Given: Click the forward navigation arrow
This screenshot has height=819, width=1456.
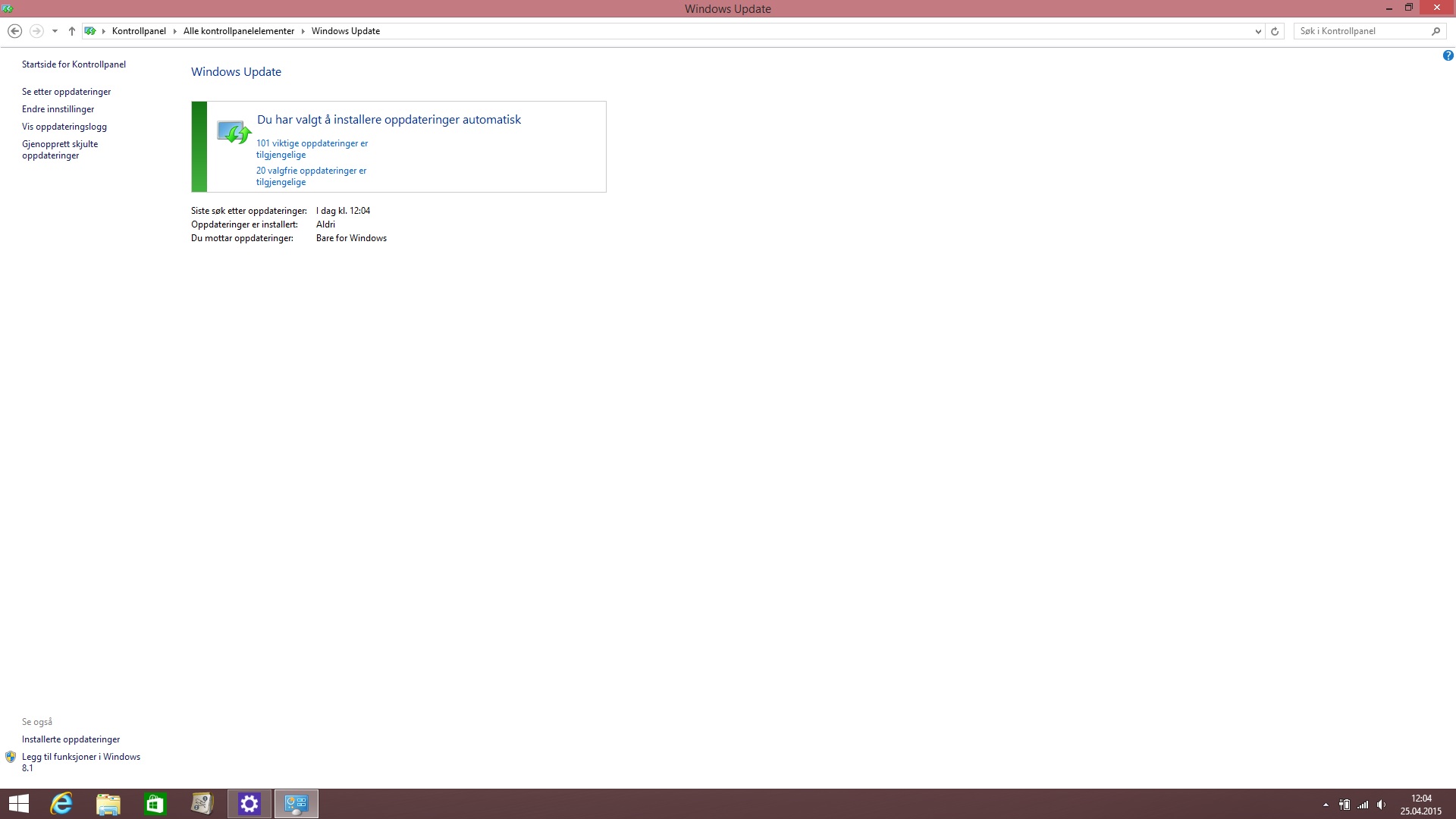Looking at the screenshot, I should point(36,31).
